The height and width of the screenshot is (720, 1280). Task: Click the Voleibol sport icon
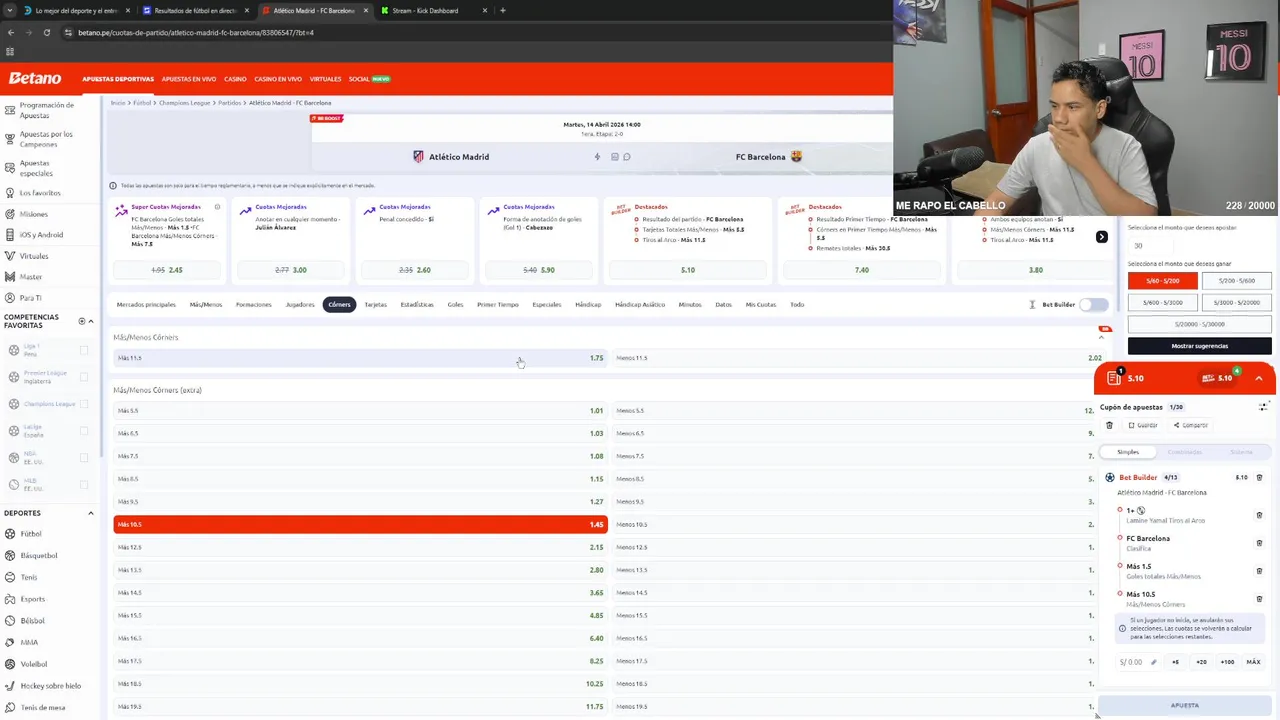pyautogui.click(x=10, y=664)
